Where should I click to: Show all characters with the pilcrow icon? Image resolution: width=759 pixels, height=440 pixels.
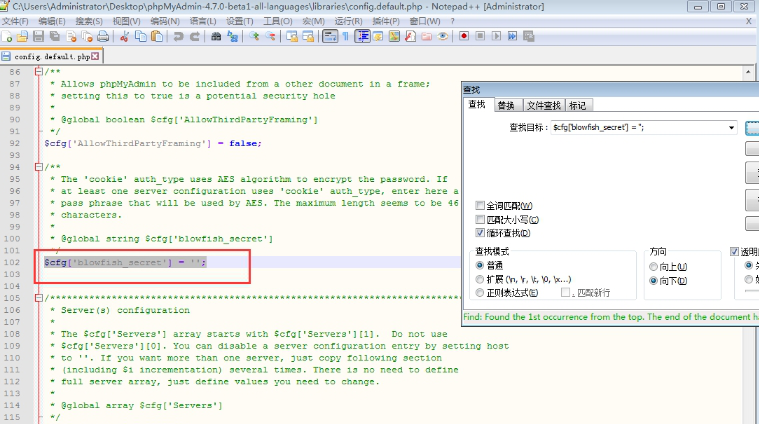(x=346, y=36)
